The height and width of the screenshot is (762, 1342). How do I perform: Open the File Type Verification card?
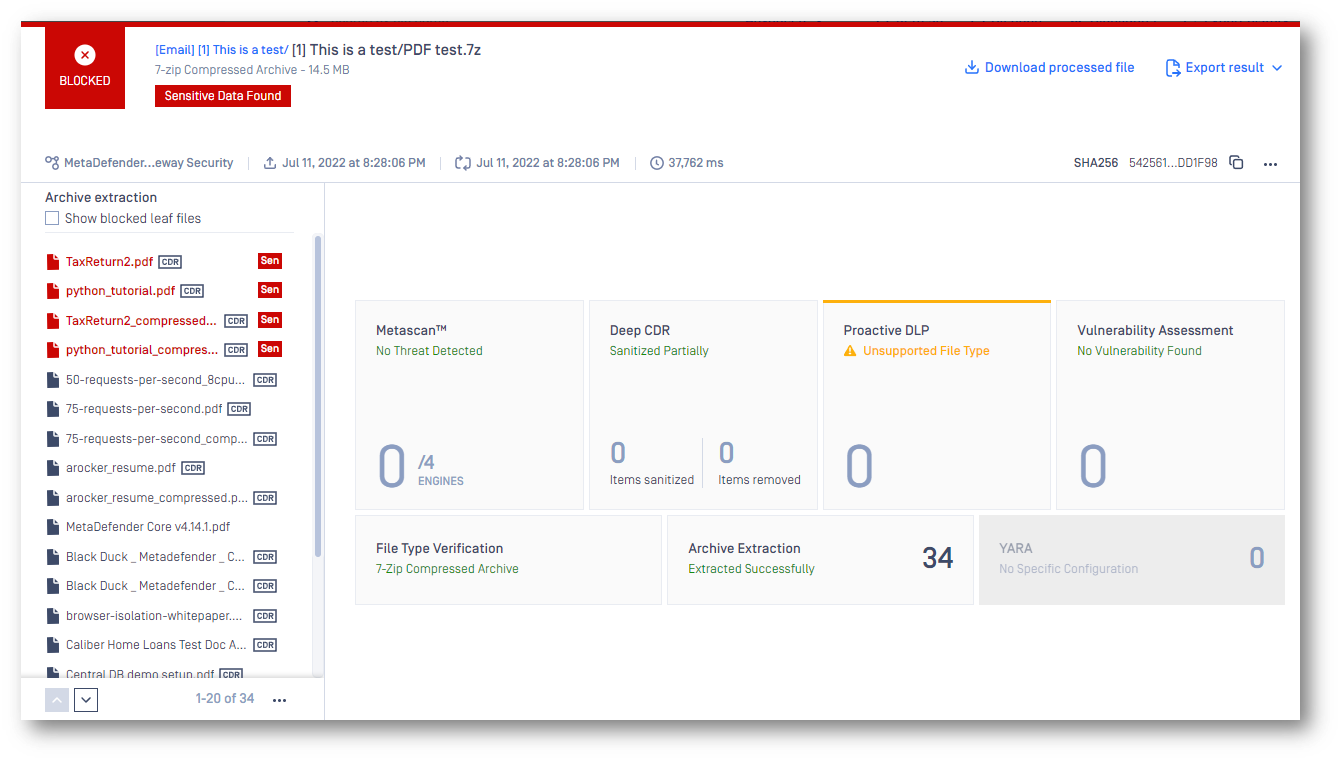coord(508,560)
